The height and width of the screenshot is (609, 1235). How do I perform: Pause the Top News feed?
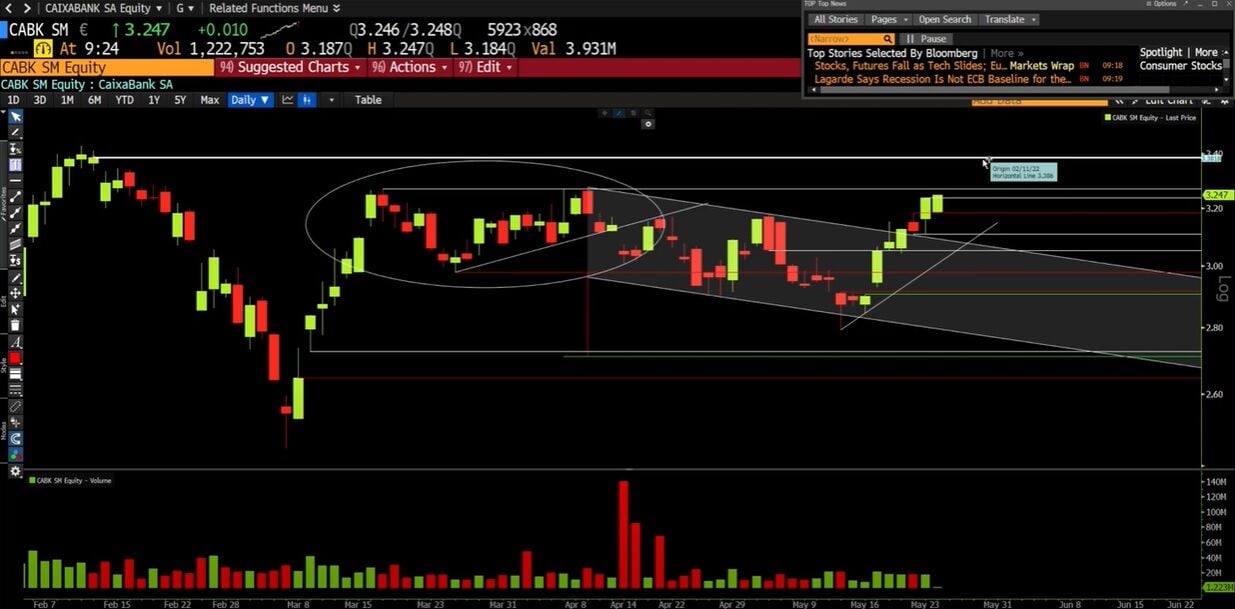[x=926, y=39]
